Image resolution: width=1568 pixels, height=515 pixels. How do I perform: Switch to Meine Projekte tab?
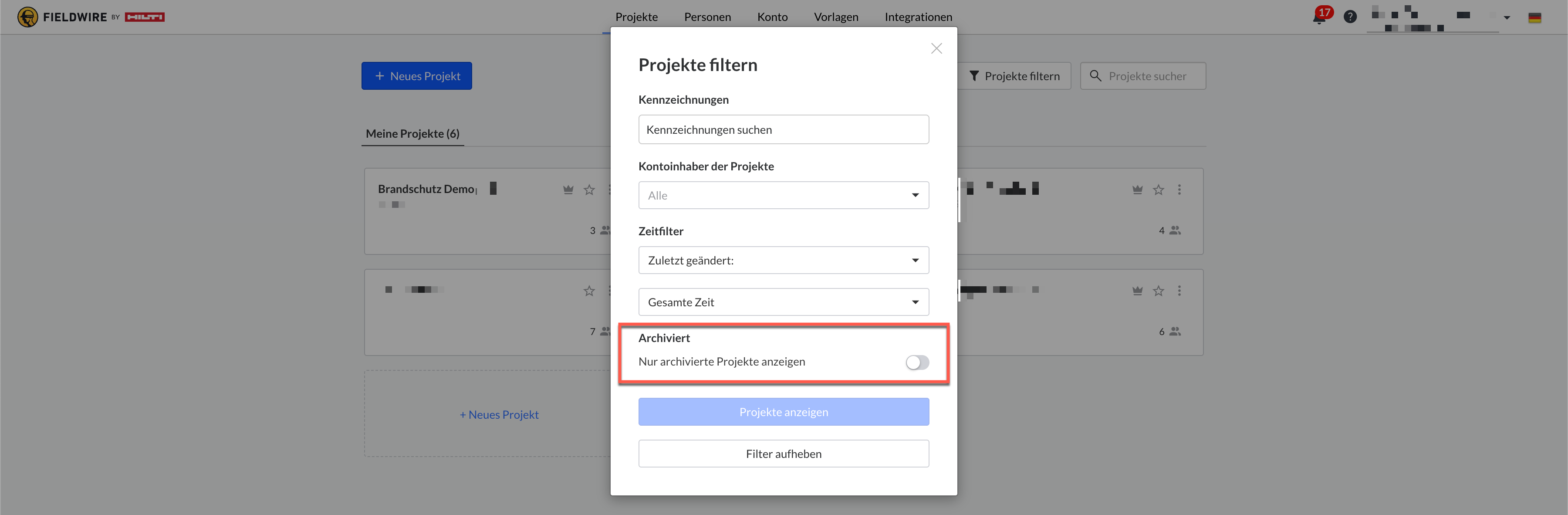[x=412, y=134]
